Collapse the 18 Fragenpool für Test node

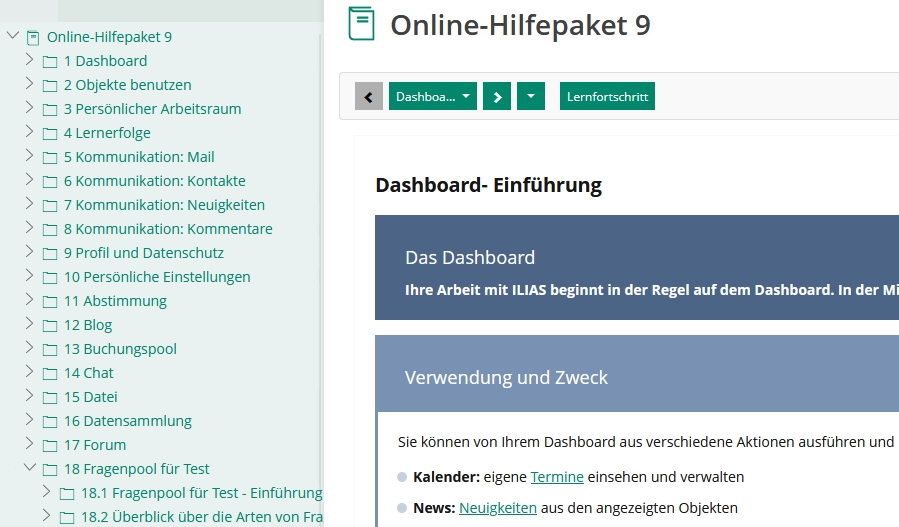click(29, 467)
